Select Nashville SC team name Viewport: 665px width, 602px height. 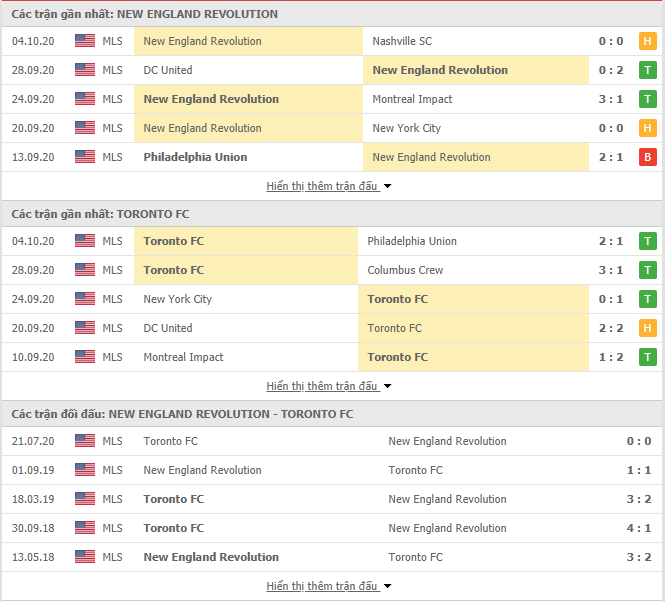tap(402, 41)
